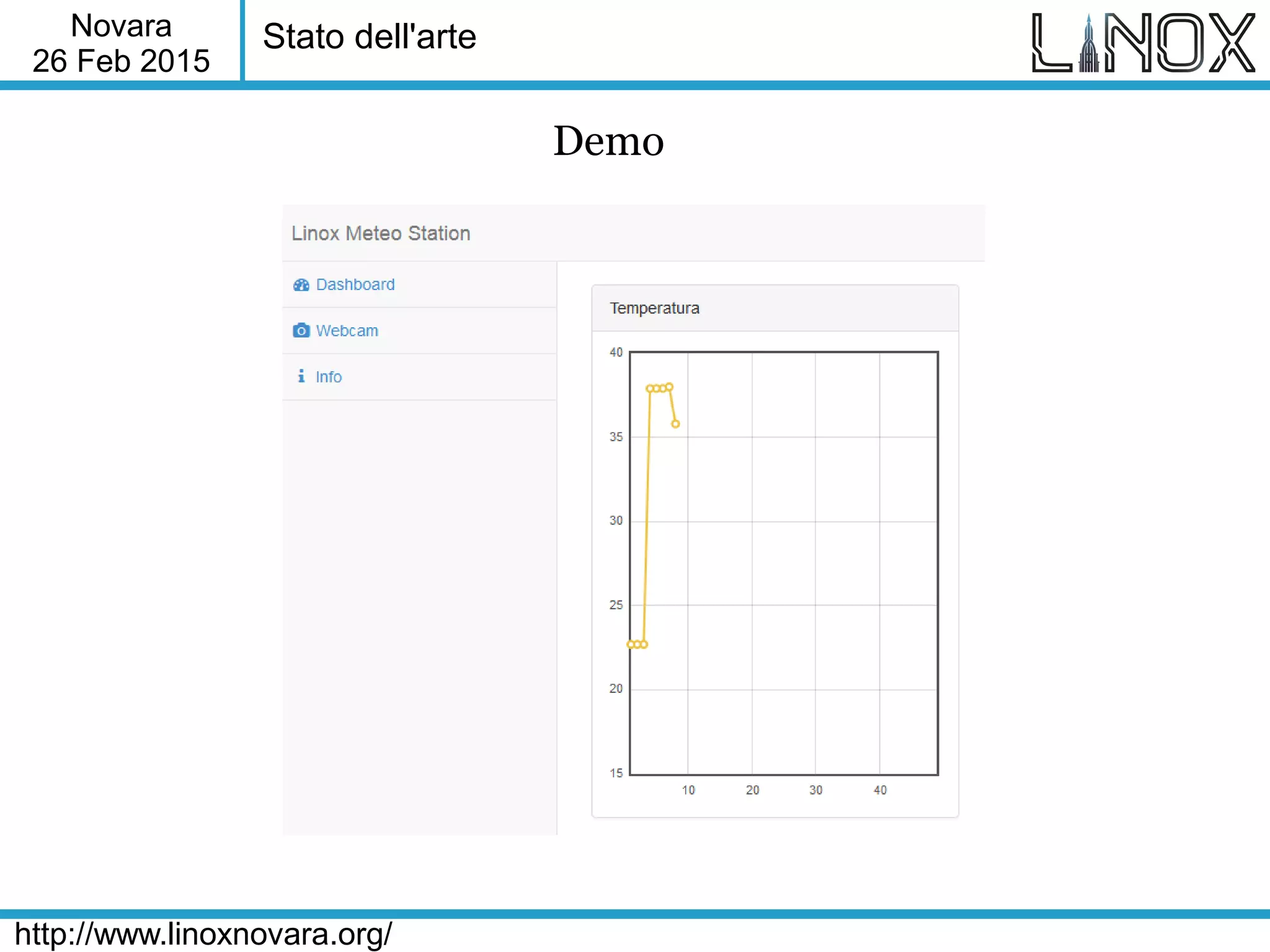Open the Webcam sidebar link
Viewport: 1270px width, 952px height.
347,330
